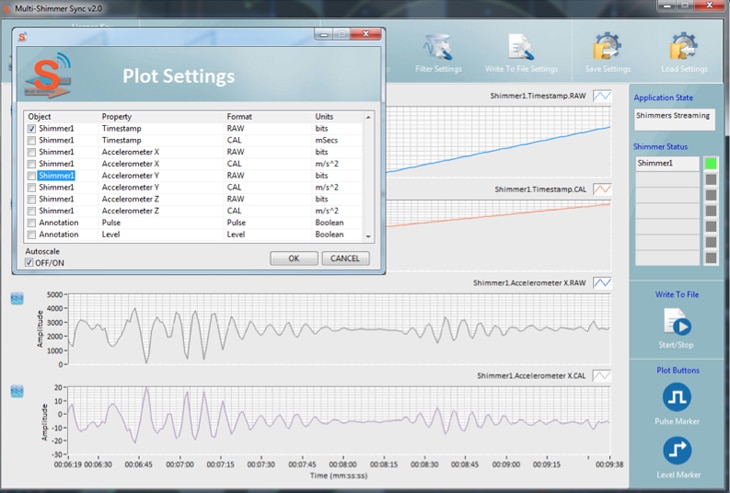Select line swatch for Accelerometer X.RAW
This screenshot has width=730, height=493.
coord(602,283)
